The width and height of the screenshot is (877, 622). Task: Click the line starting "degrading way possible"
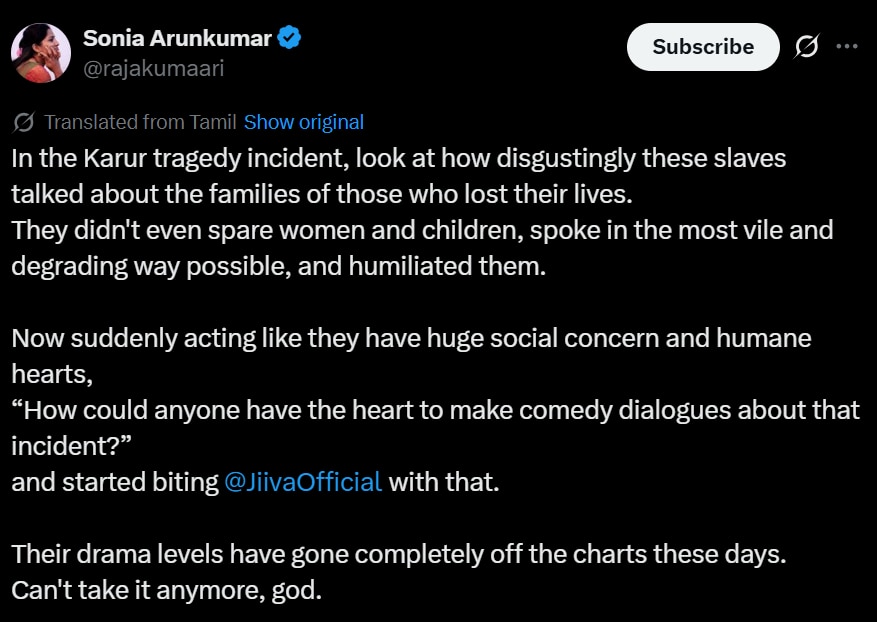(x=279, y=266)
